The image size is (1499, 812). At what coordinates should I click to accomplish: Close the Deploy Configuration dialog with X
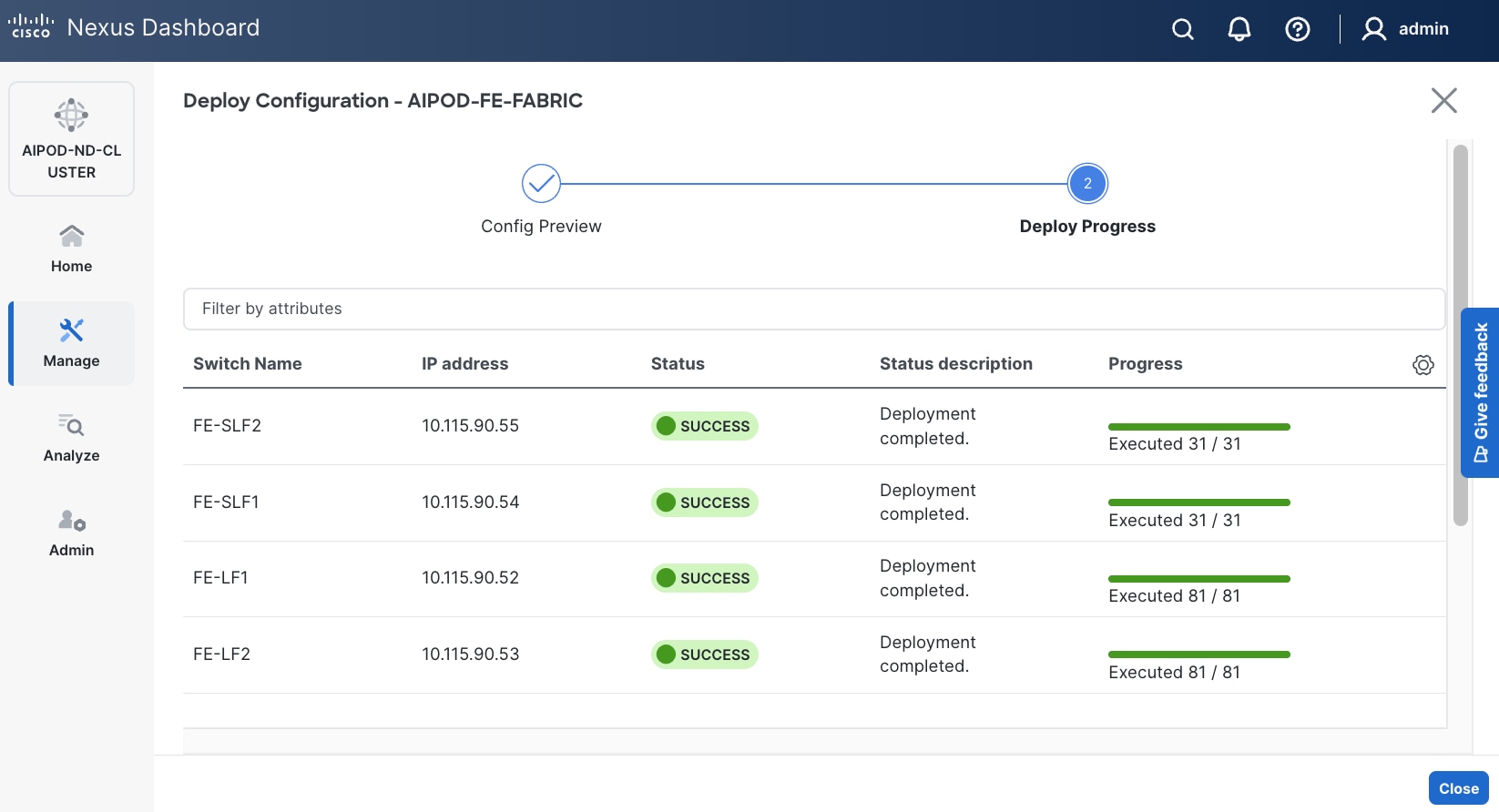click(1443, 100)
